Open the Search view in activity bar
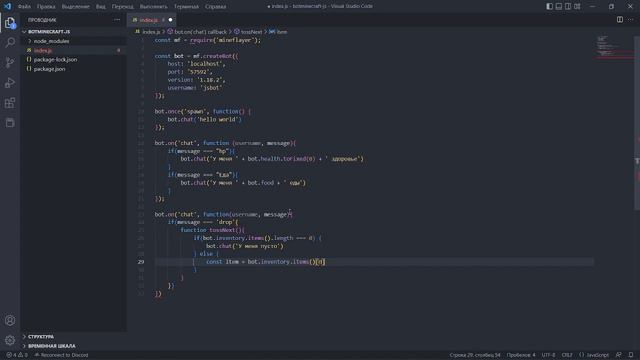640x360 pixels. click(x=10, y=42)
